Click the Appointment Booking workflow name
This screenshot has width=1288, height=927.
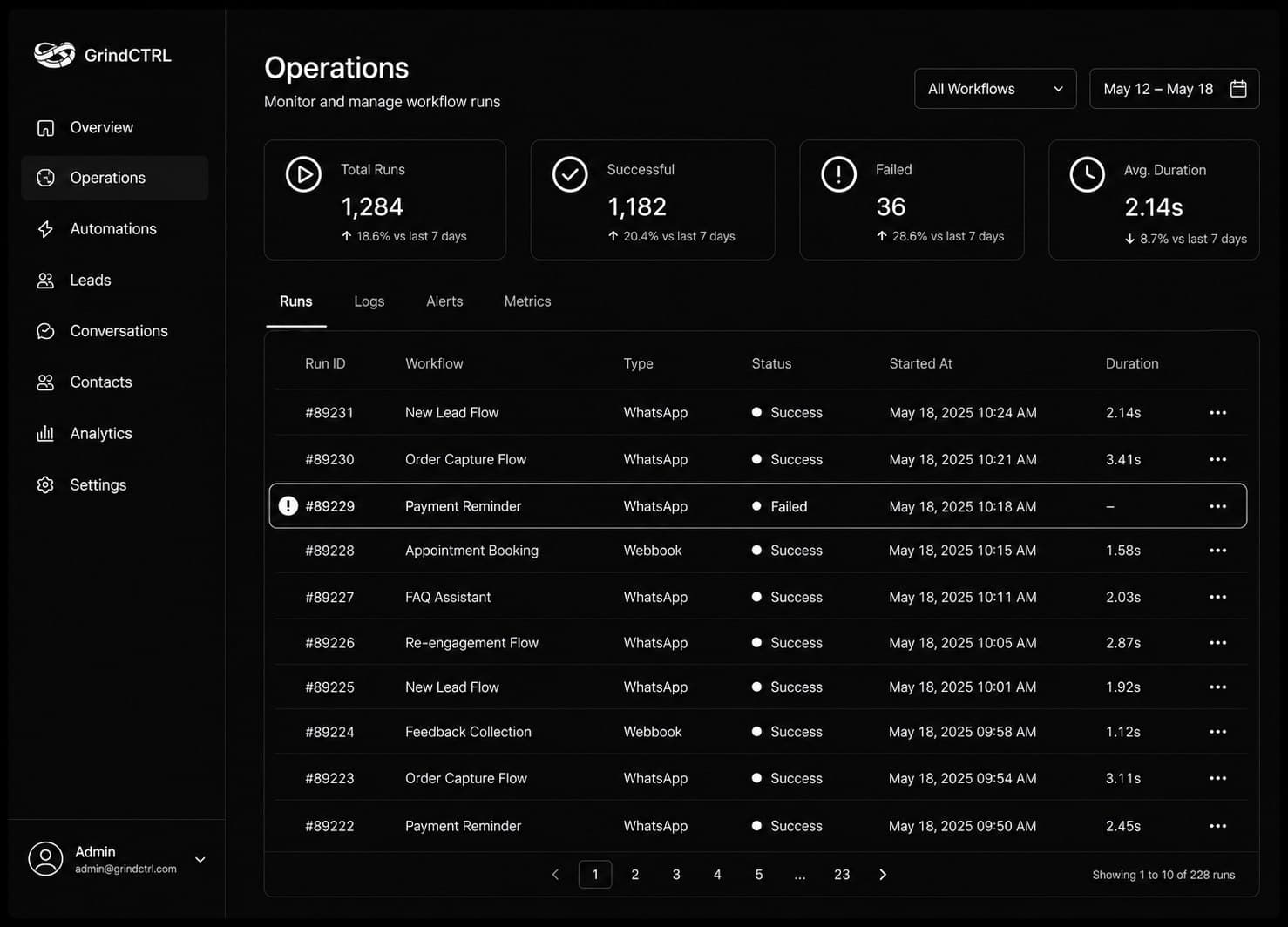[x=471, y=551]
